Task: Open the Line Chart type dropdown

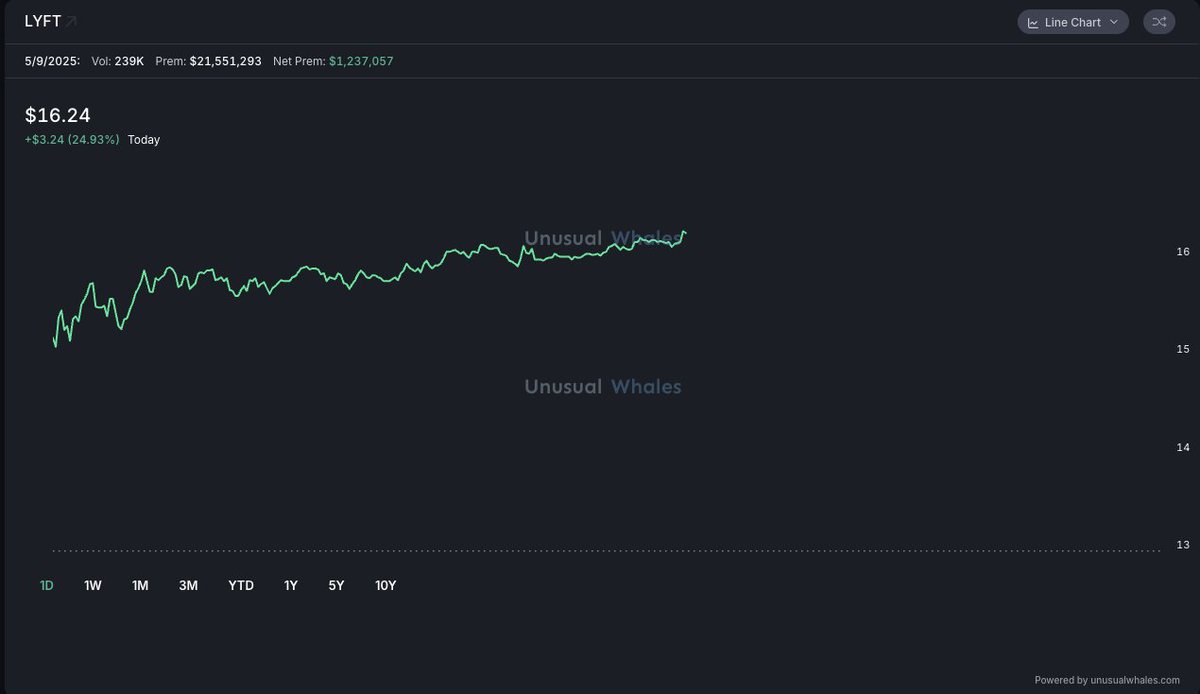Action: [1073, 22]
